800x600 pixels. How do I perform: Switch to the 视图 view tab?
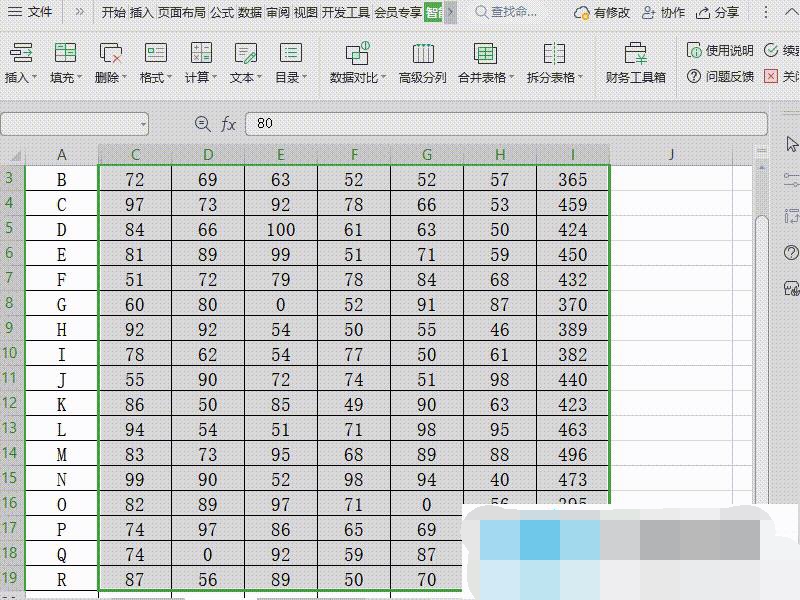(305, 12)
